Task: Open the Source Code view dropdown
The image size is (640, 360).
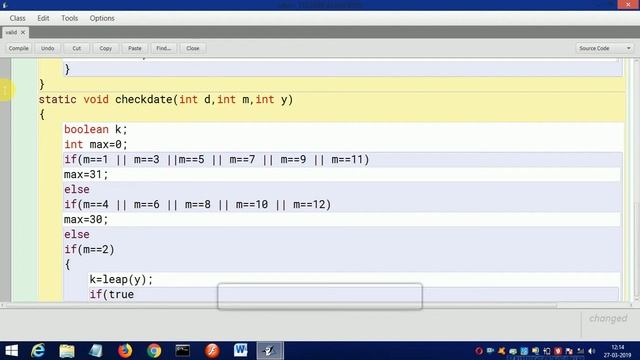Action: (605, 48)
